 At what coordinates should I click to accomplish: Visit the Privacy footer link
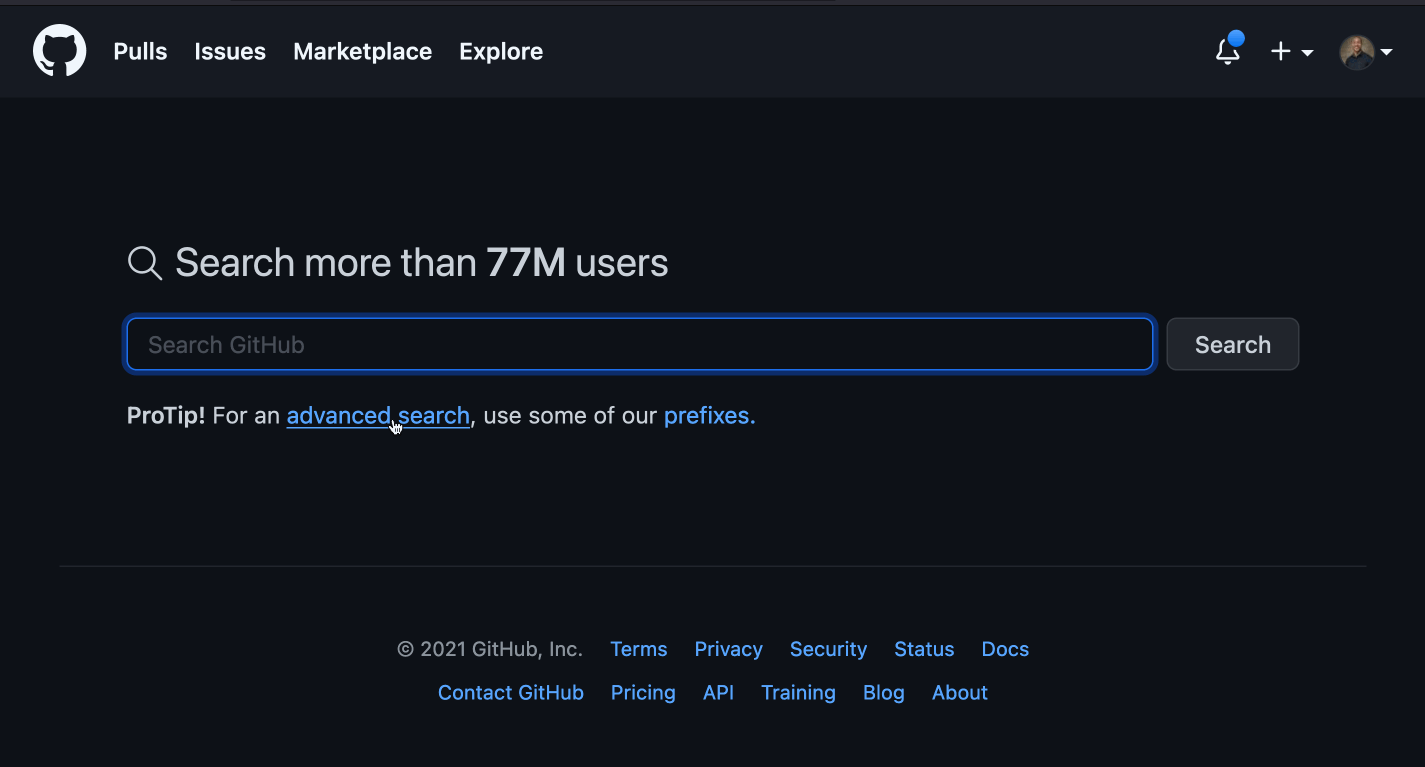click(728, 649)
